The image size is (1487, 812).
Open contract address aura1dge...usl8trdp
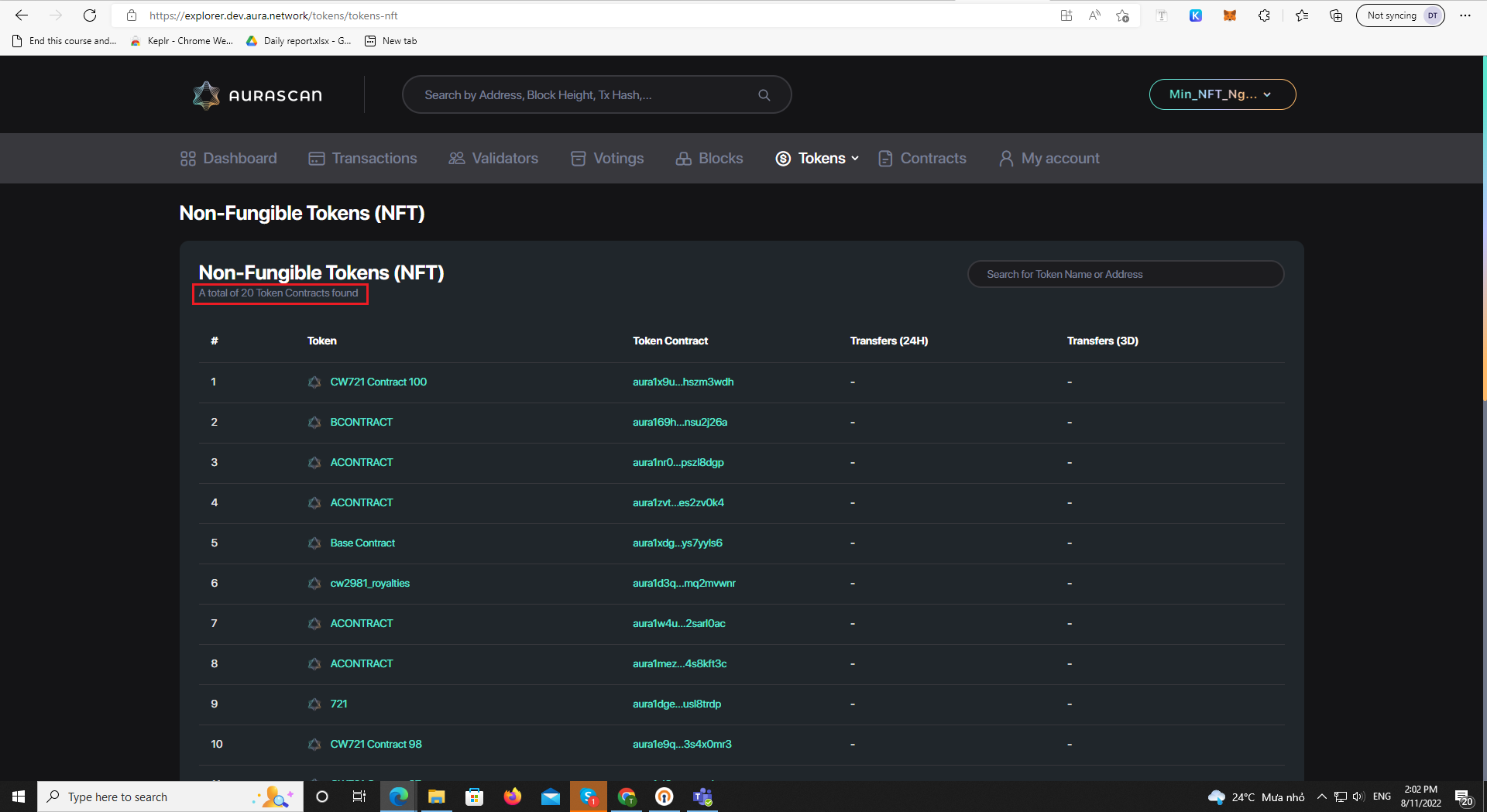(x=677, y=704)
